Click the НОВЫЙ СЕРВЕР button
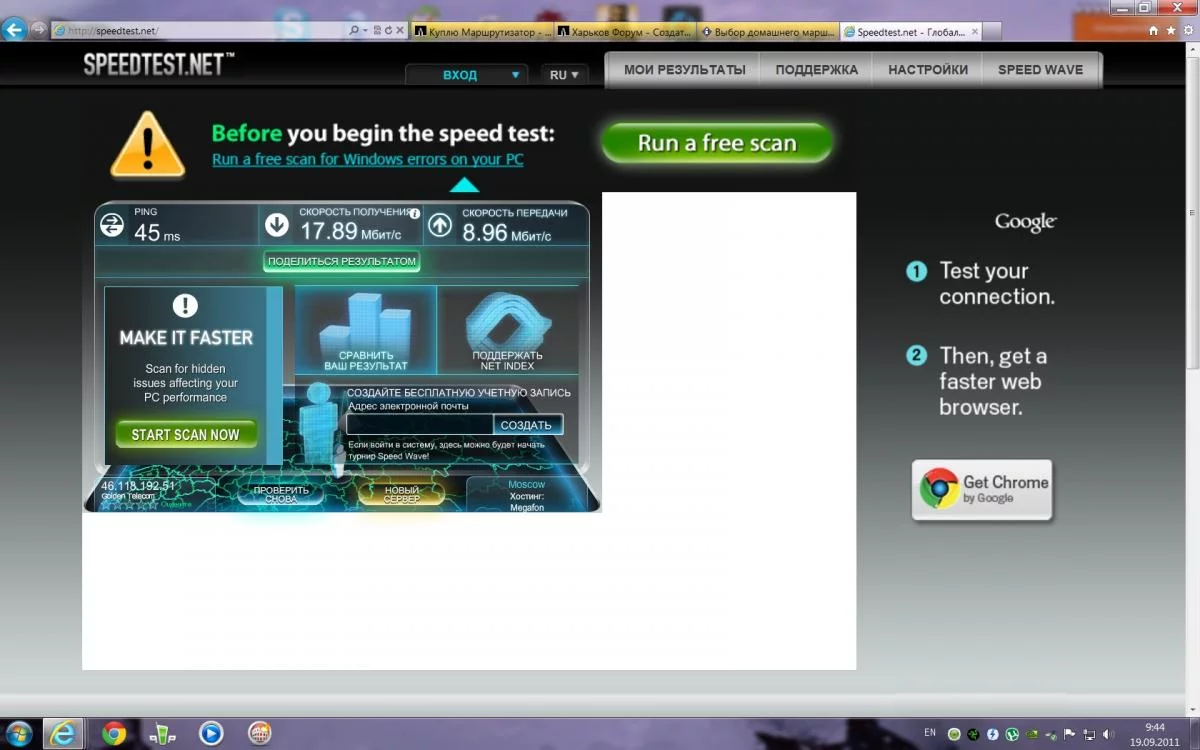The height and width of the screenshot is (750, 1200). (401, 494)
